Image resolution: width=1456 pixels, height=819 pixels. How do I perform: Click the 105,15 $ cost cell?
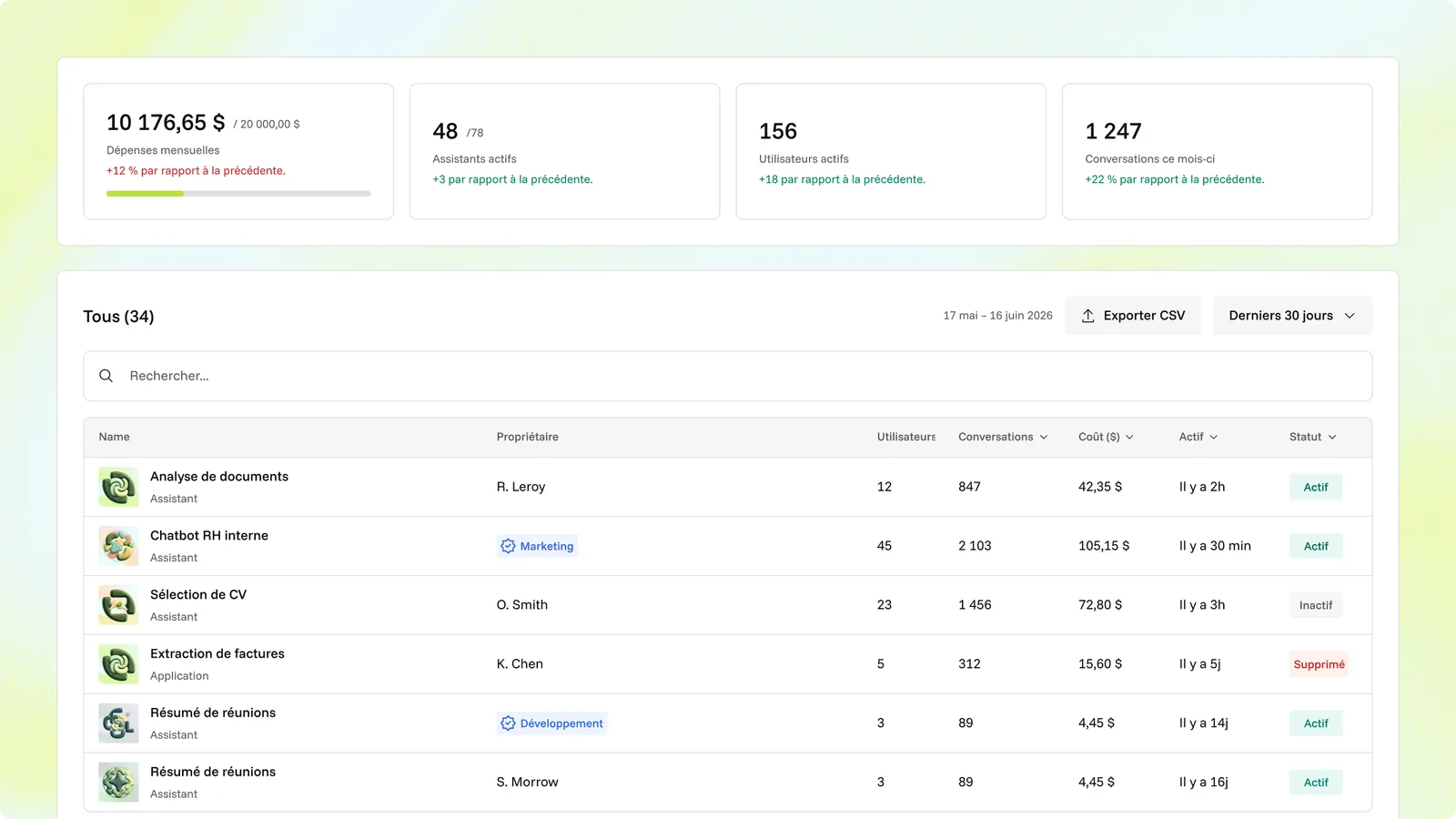tap(1104, 546)
